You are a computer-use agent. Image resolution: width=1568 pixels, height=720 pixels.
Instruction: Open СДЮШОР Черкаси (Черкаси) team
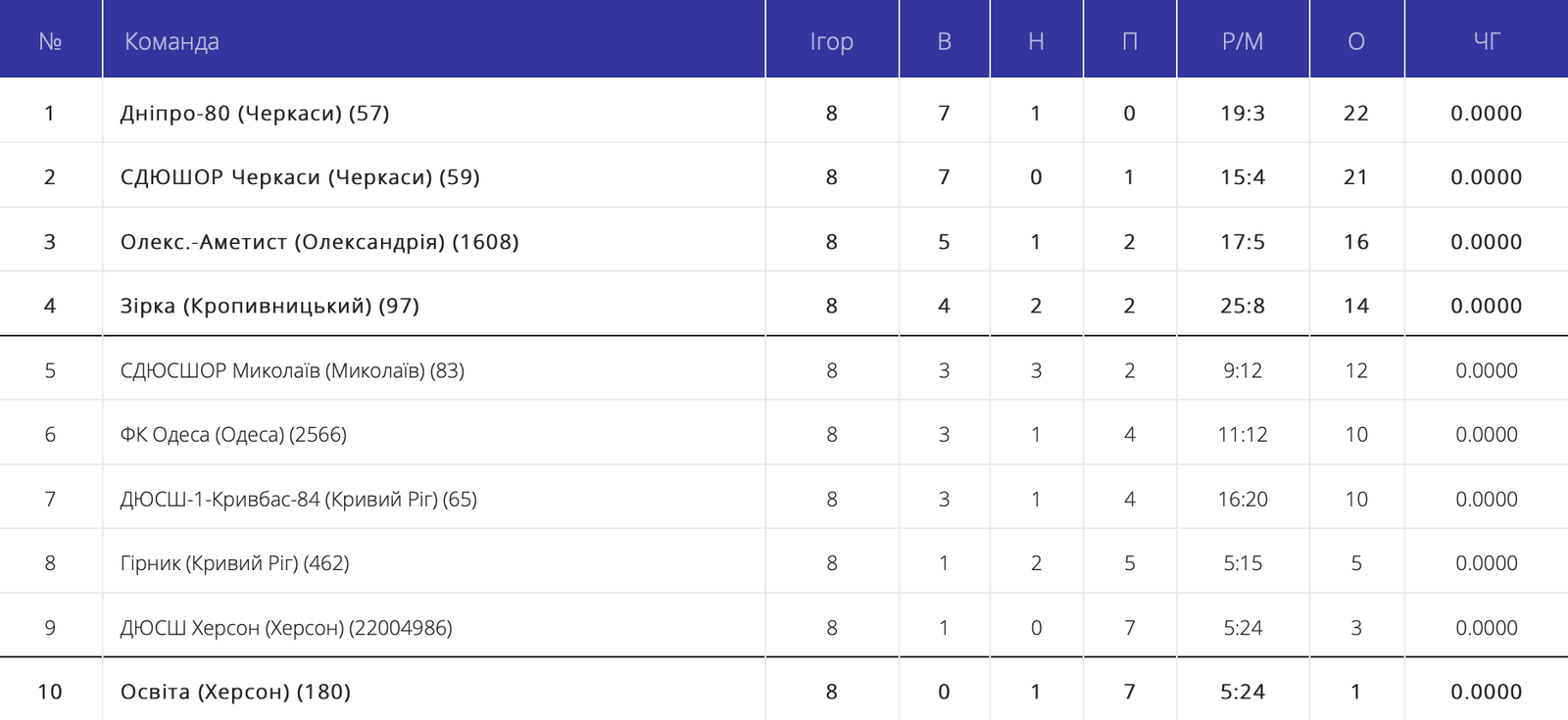pyautogui.click(x=300, y=177)
